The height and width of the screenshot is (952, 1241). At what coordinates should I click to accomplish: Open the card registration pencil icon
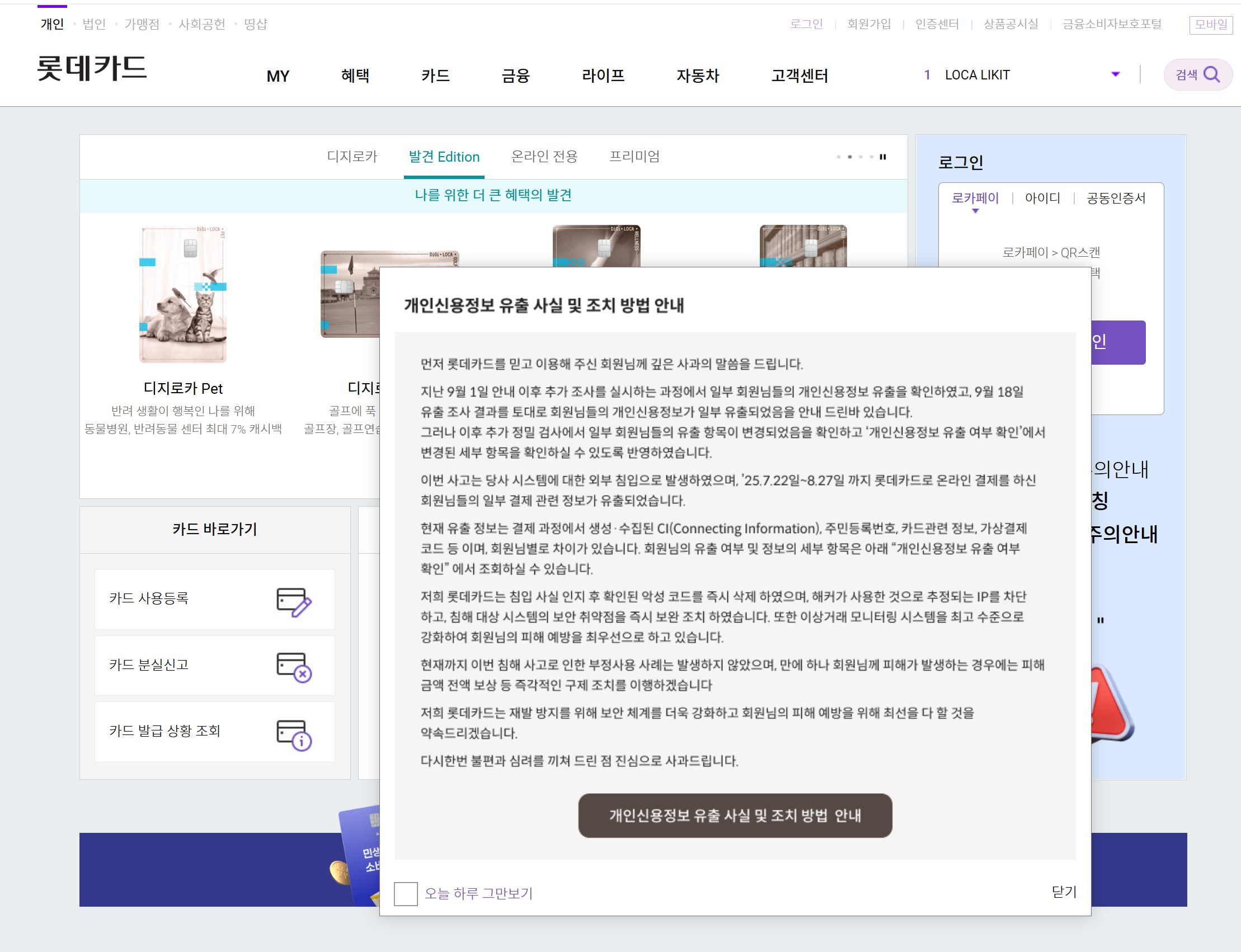(x=294, y=602)
